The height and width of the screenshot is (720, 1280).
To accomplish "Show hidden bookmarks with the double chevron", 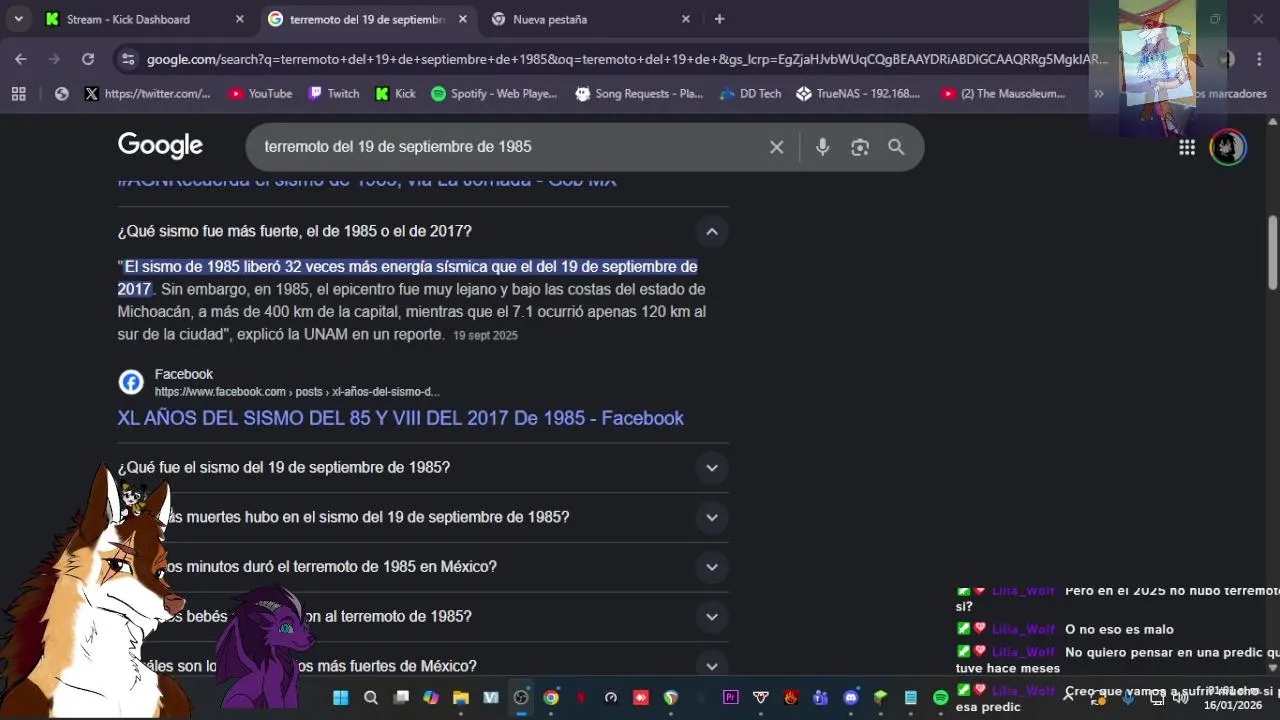I will pyautogui.click(x=1099, y=93).
